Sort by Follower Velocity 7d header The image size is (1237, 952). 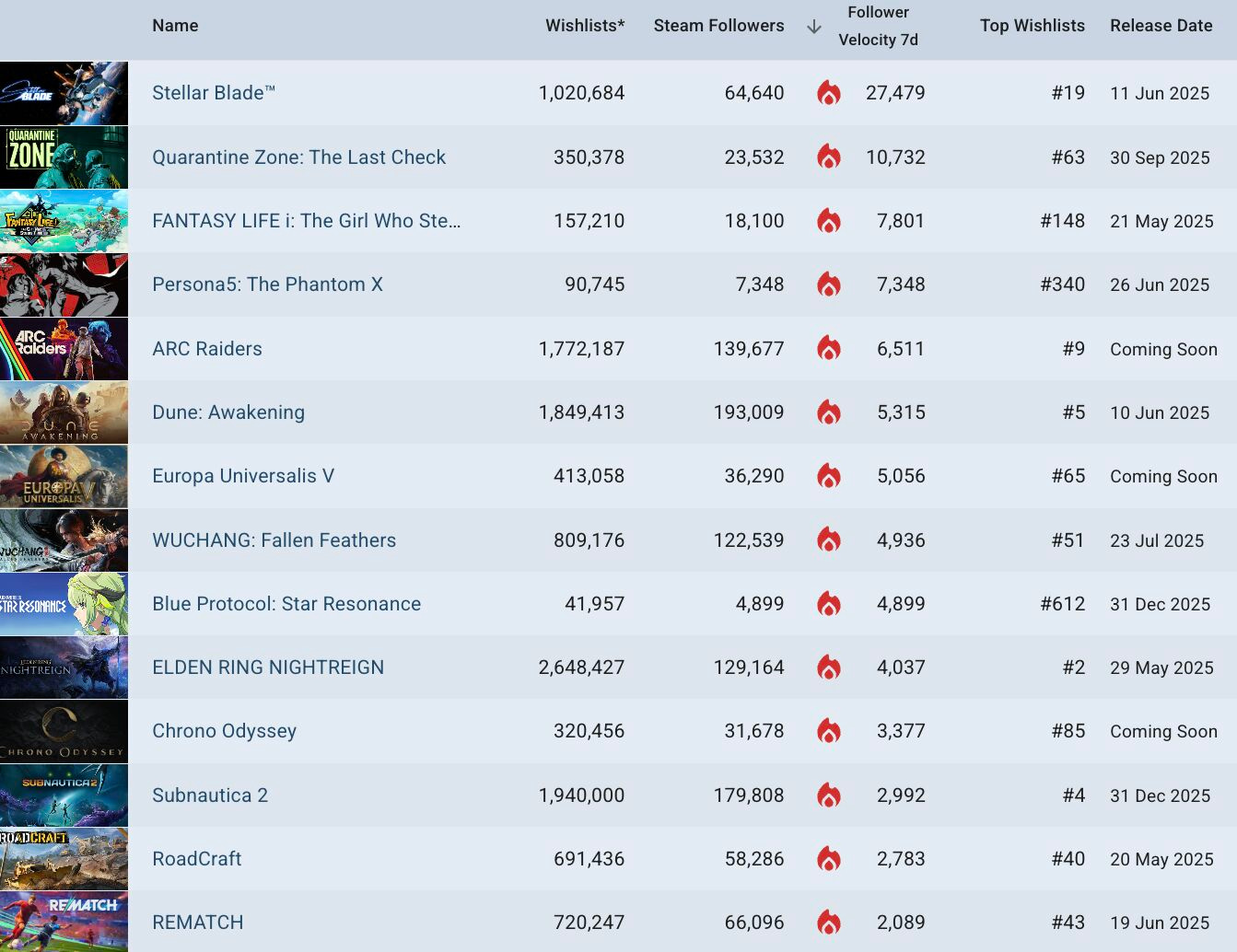878,26
